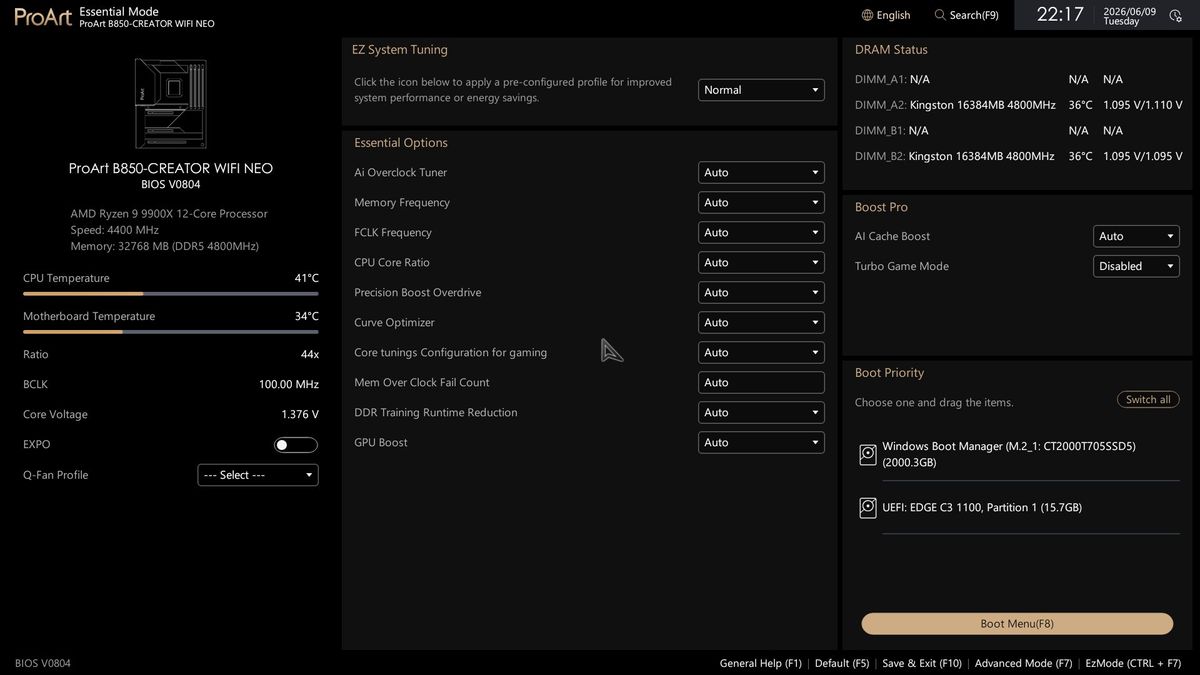The height and width of the screenshot is (675, 1200).
Task: Open the DDR Training Runtime Reduction dropdown
Action: point(761,412)
